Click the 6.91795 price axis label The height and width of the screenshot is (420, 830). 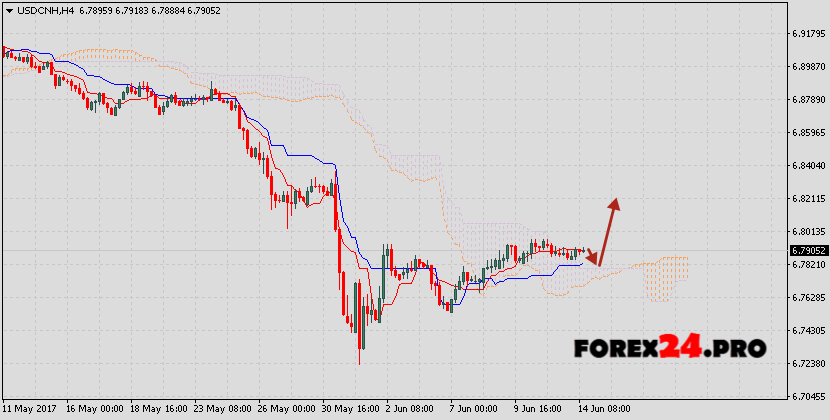pyautogui.click(x=807, y=34)
